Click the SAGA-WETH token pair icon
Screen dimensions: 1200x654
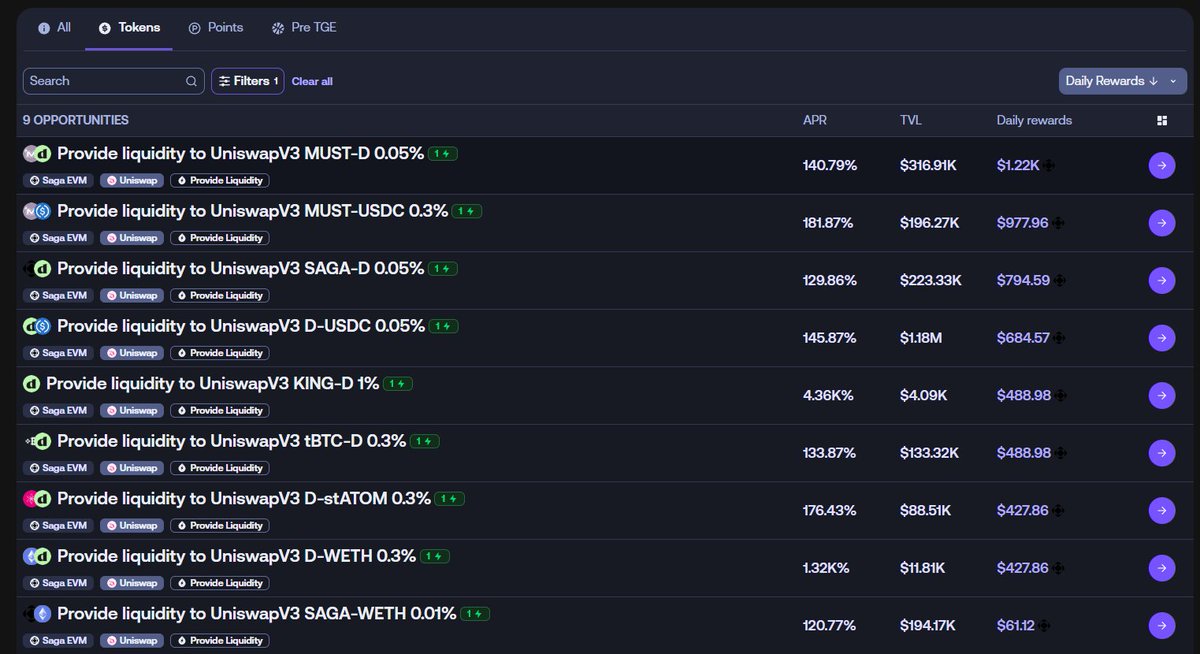(x=37, y=614)
